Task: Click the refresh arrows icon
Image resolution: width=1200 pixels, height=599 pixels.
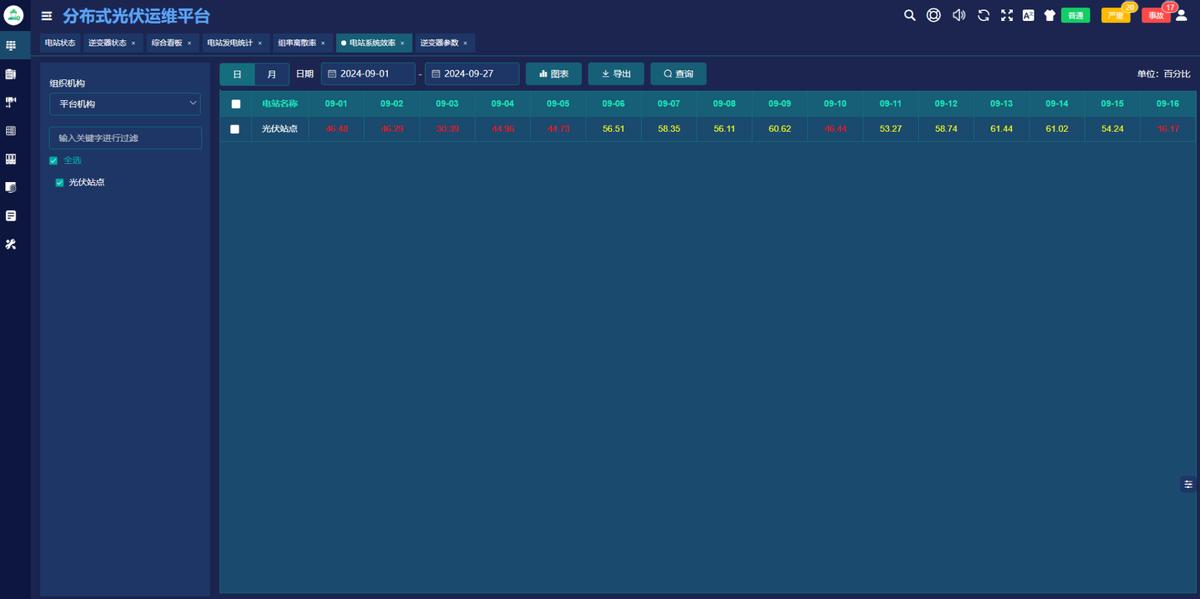Action: [984, 15]
